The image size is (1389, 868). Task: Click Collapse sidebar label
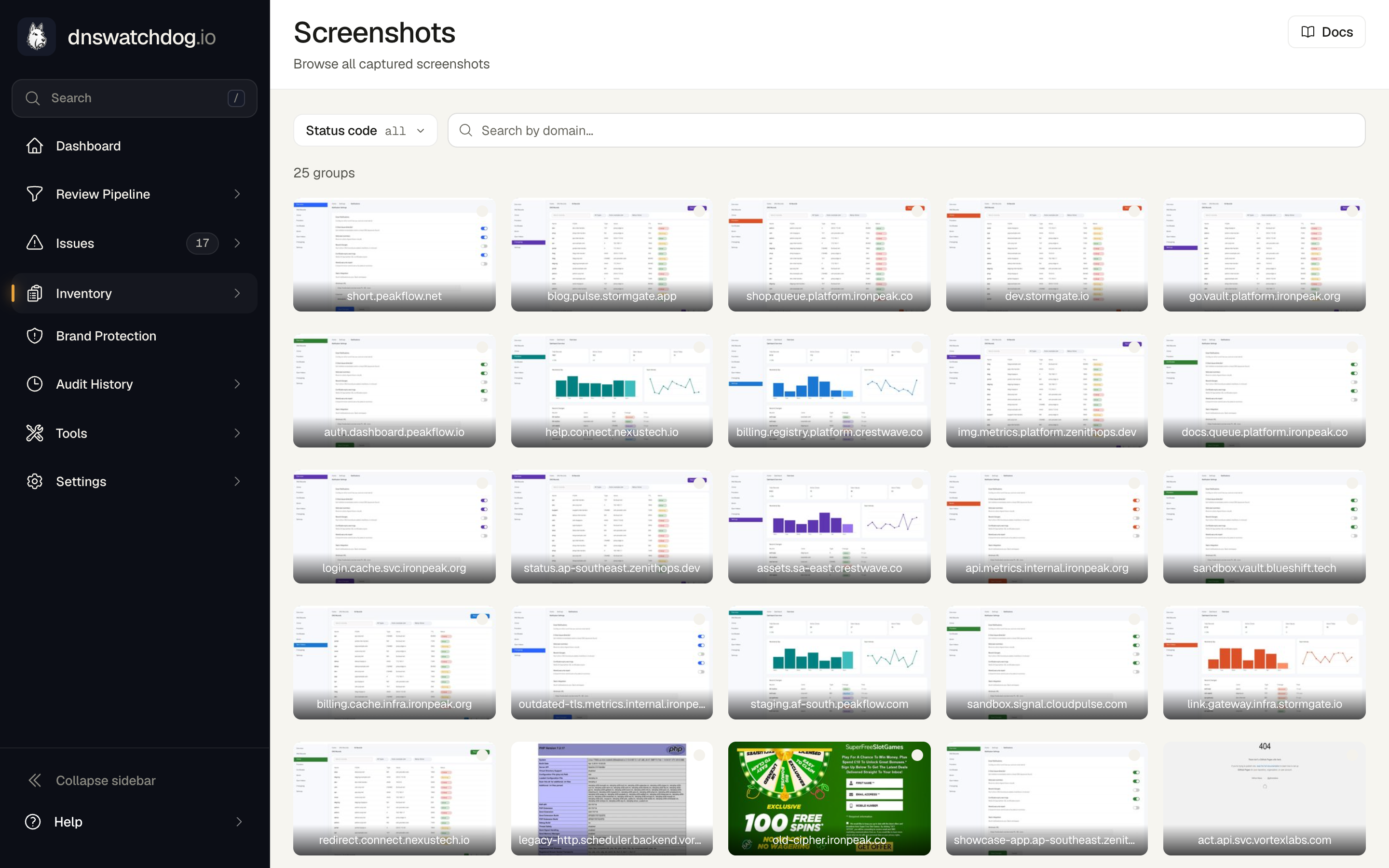point(106,780)
